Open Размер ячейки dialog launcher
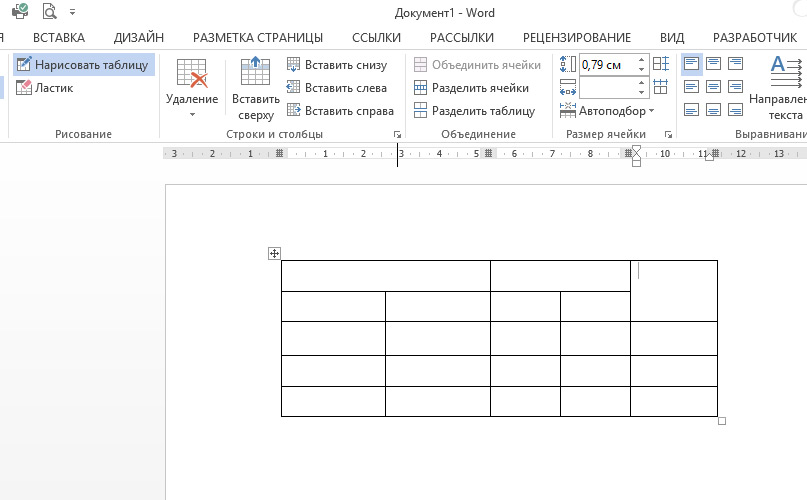Screen dimensions: 807x500 [x=668, y=134]
